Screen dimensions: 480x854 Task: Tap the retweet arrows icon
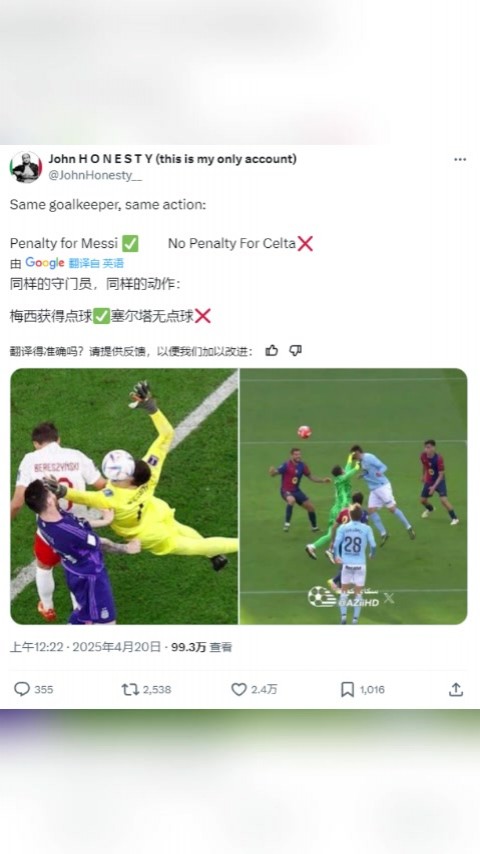click(130, 690)
